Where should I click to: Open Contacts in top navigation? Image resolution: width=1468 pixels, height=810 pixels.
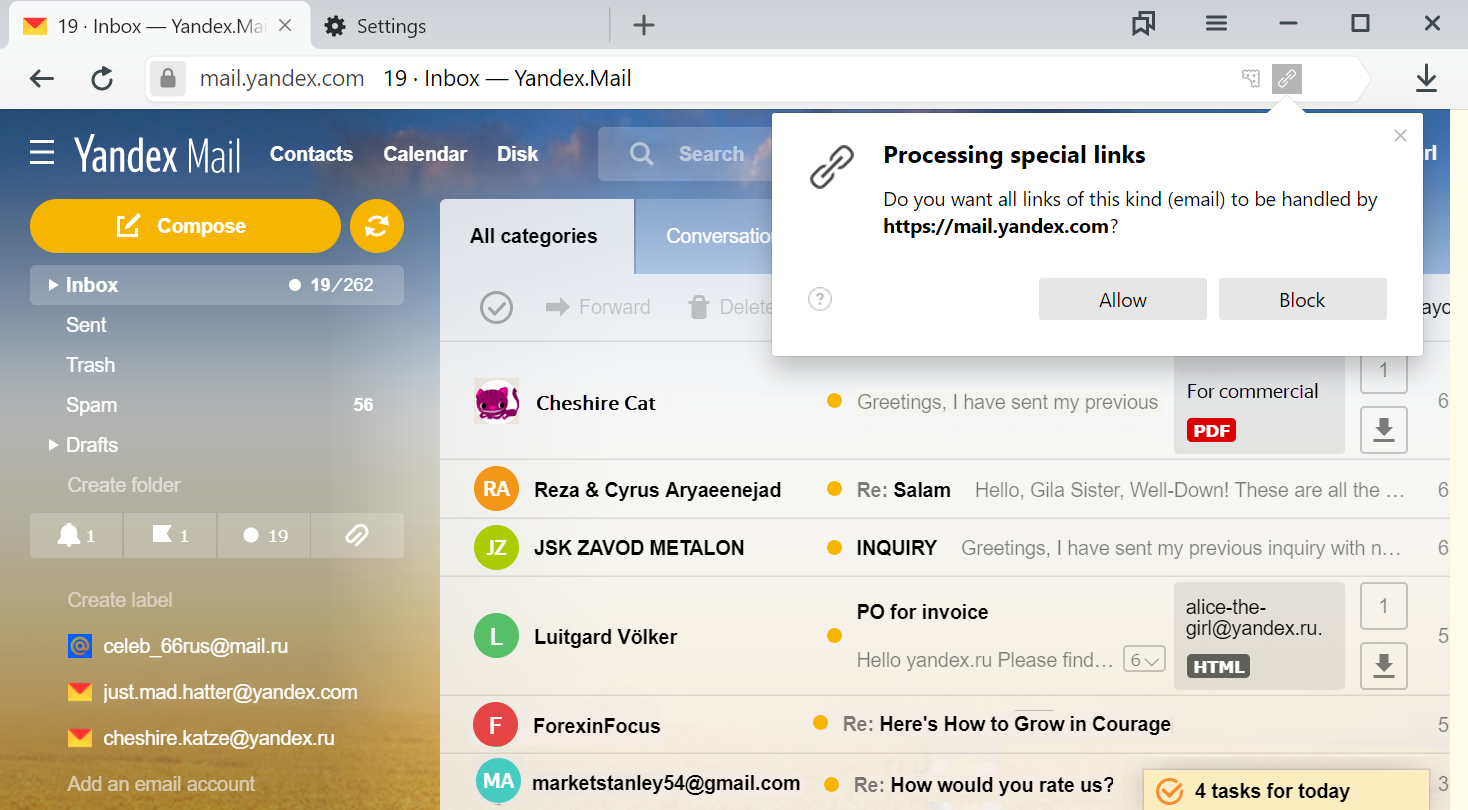click(x=311, y=154)
